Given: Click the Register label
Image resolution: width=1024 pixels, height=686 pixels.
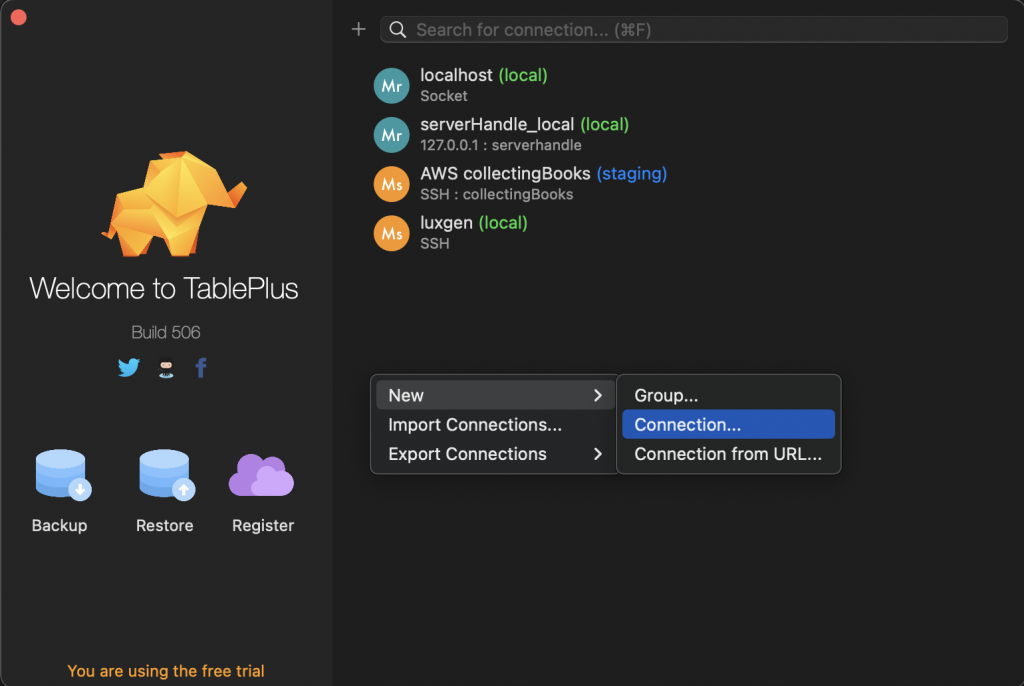Looking at the screenshot, I should (263, 526).
